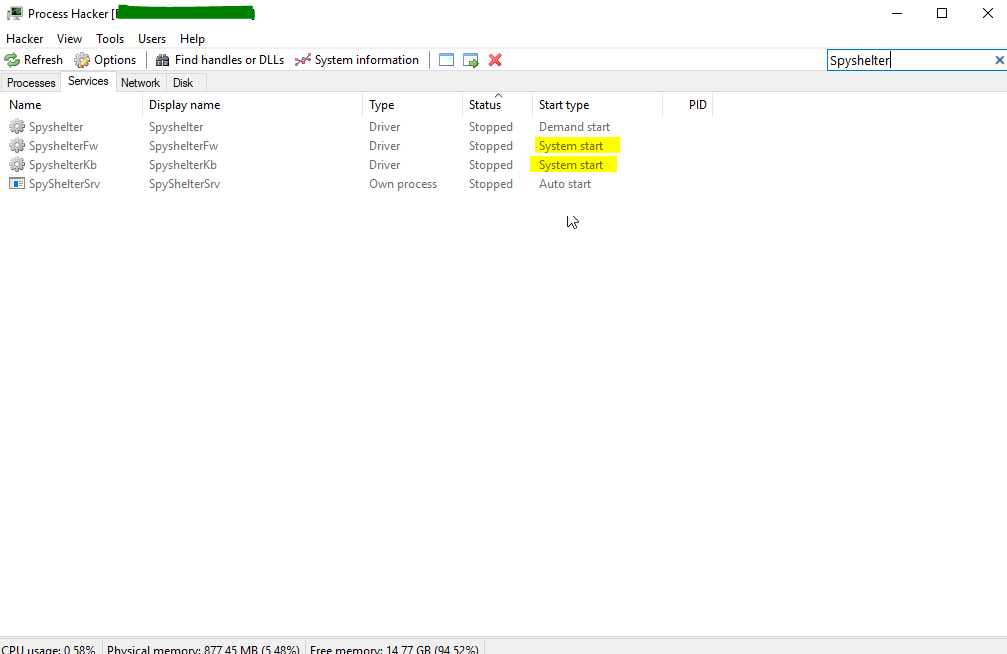This screenshot has height=654, width=1007.
Task: Click window icon of SpyShelterSrv service
Action: [17, 184]
